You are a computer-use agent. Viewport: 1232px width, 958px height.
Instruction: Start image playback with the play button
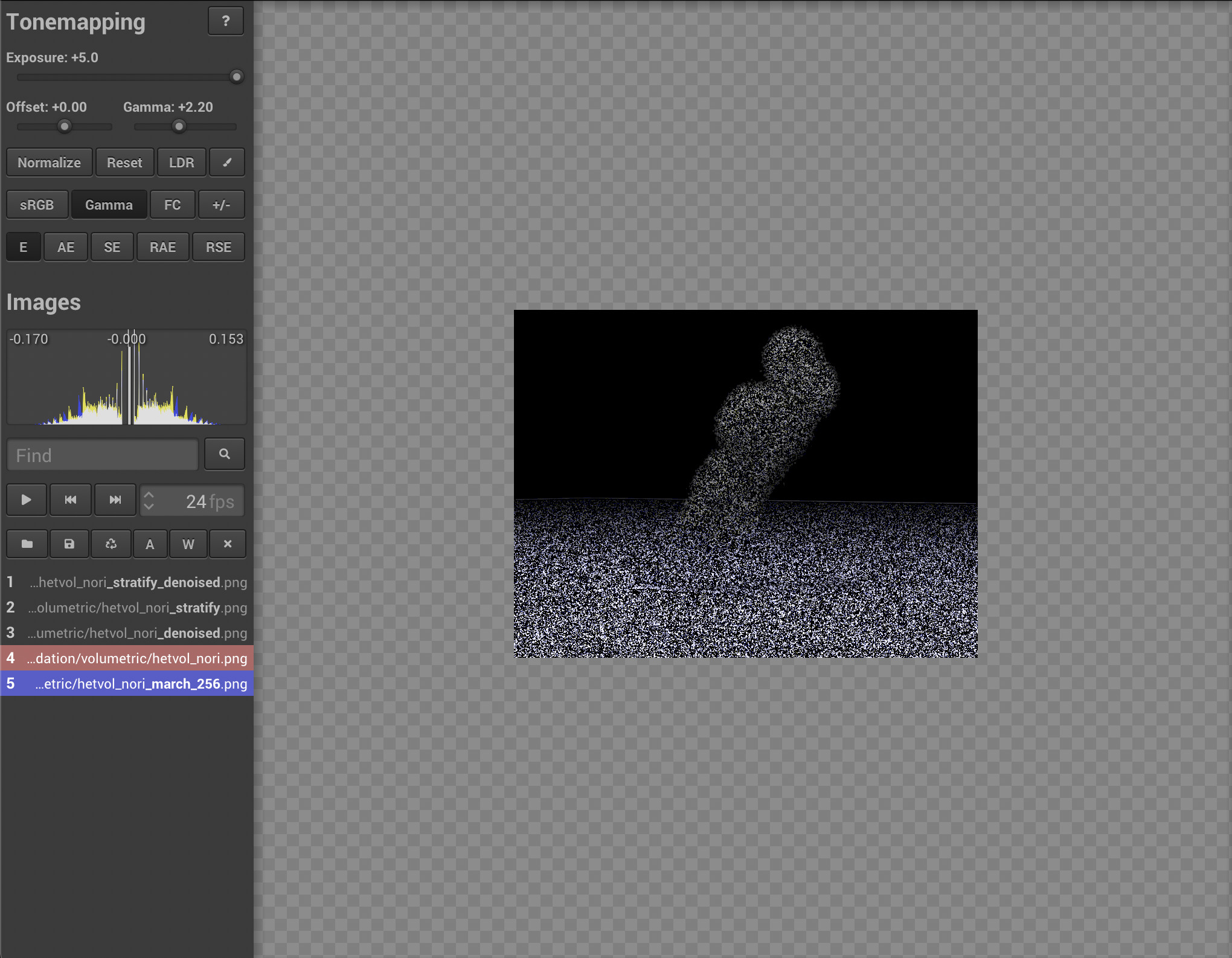[x=27, y=500]
